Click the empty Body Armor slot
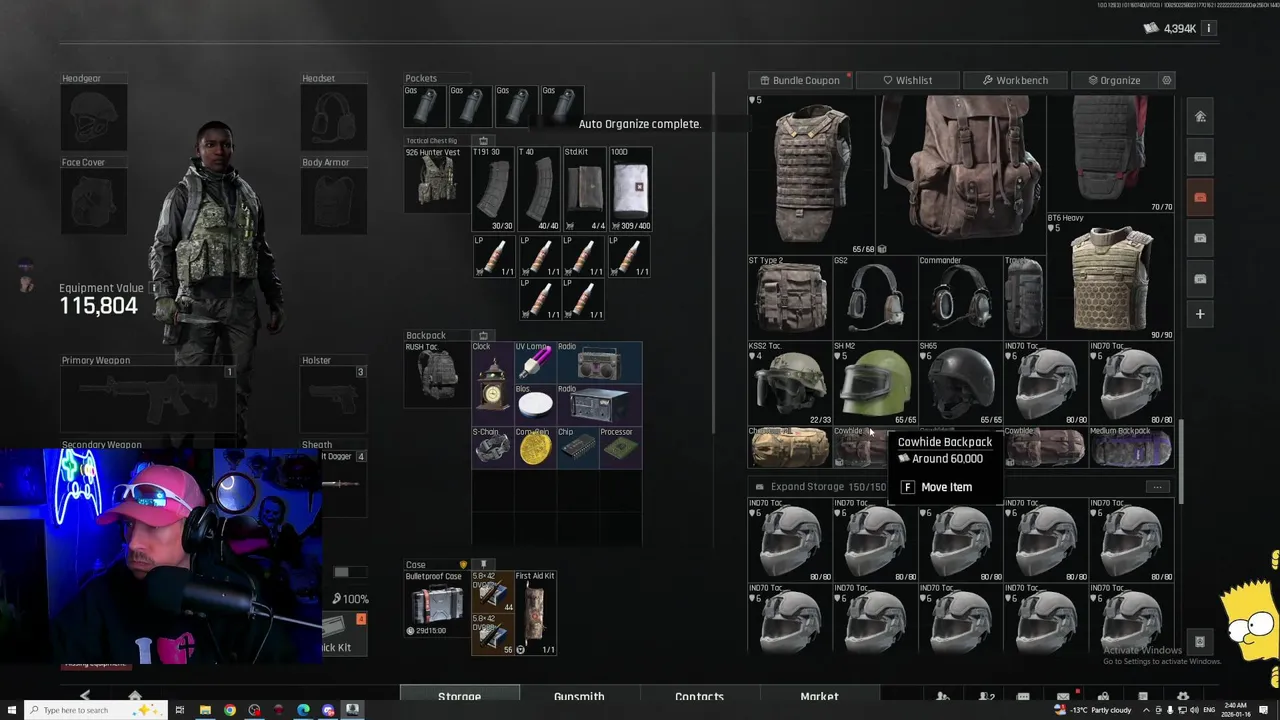 [x=333, y=201]
